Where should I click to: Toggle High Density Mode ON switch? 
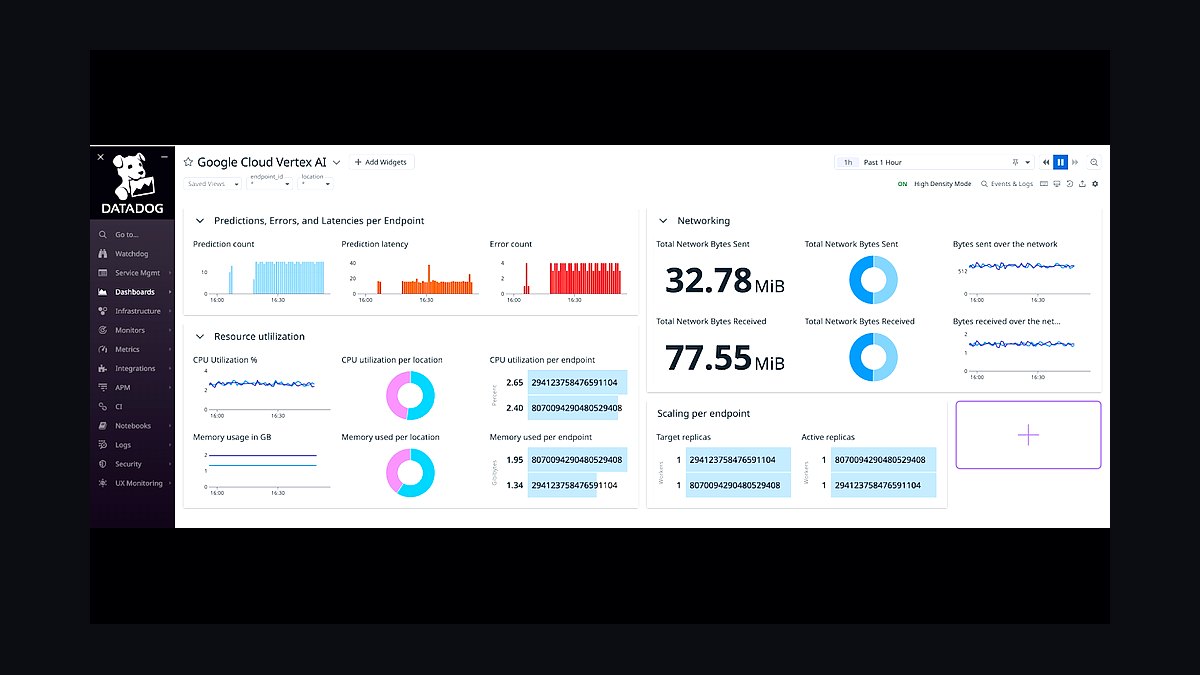(x=902, y=184)
